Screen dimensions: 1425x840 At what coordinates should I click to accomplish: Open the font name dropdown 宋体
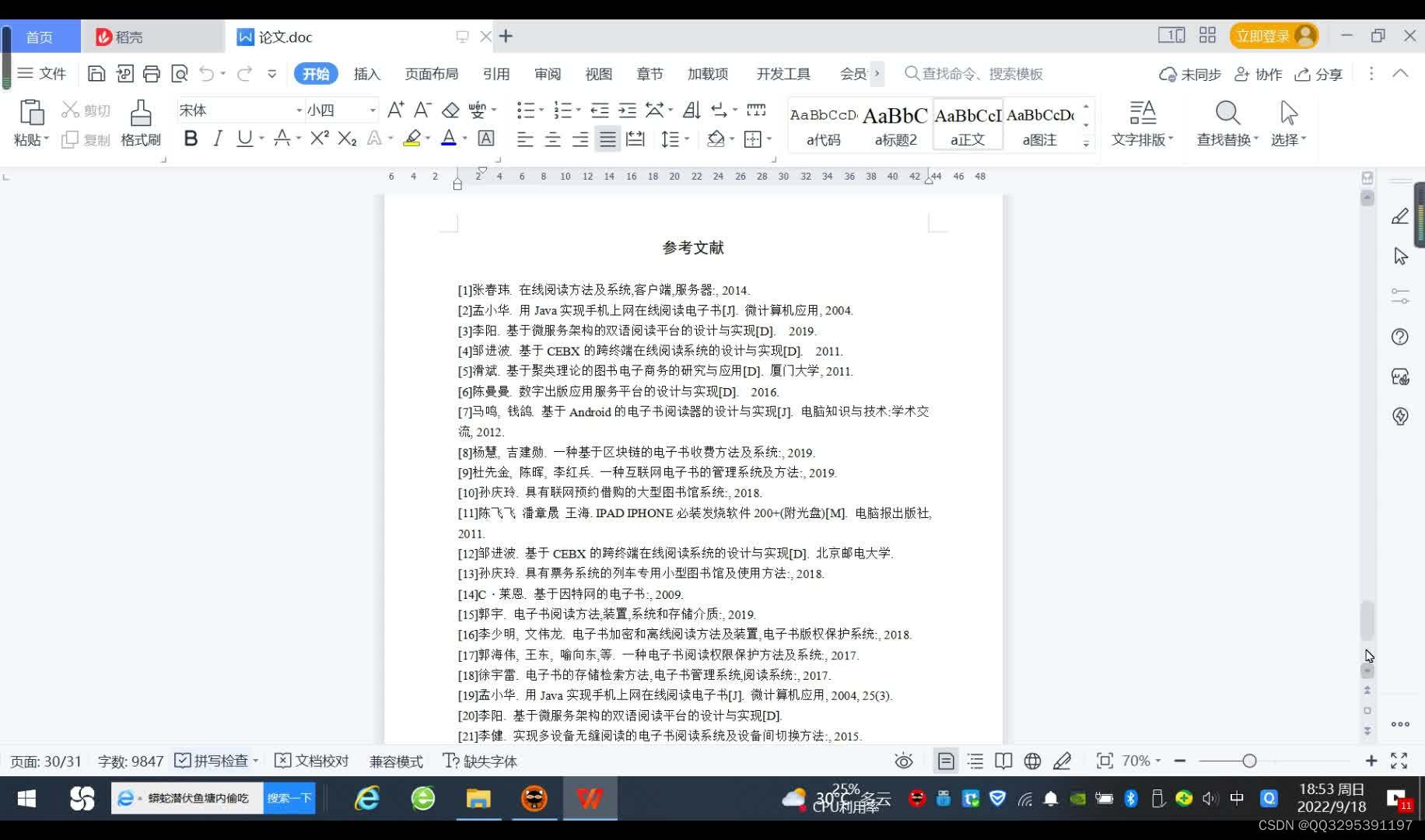click(299, 110)
